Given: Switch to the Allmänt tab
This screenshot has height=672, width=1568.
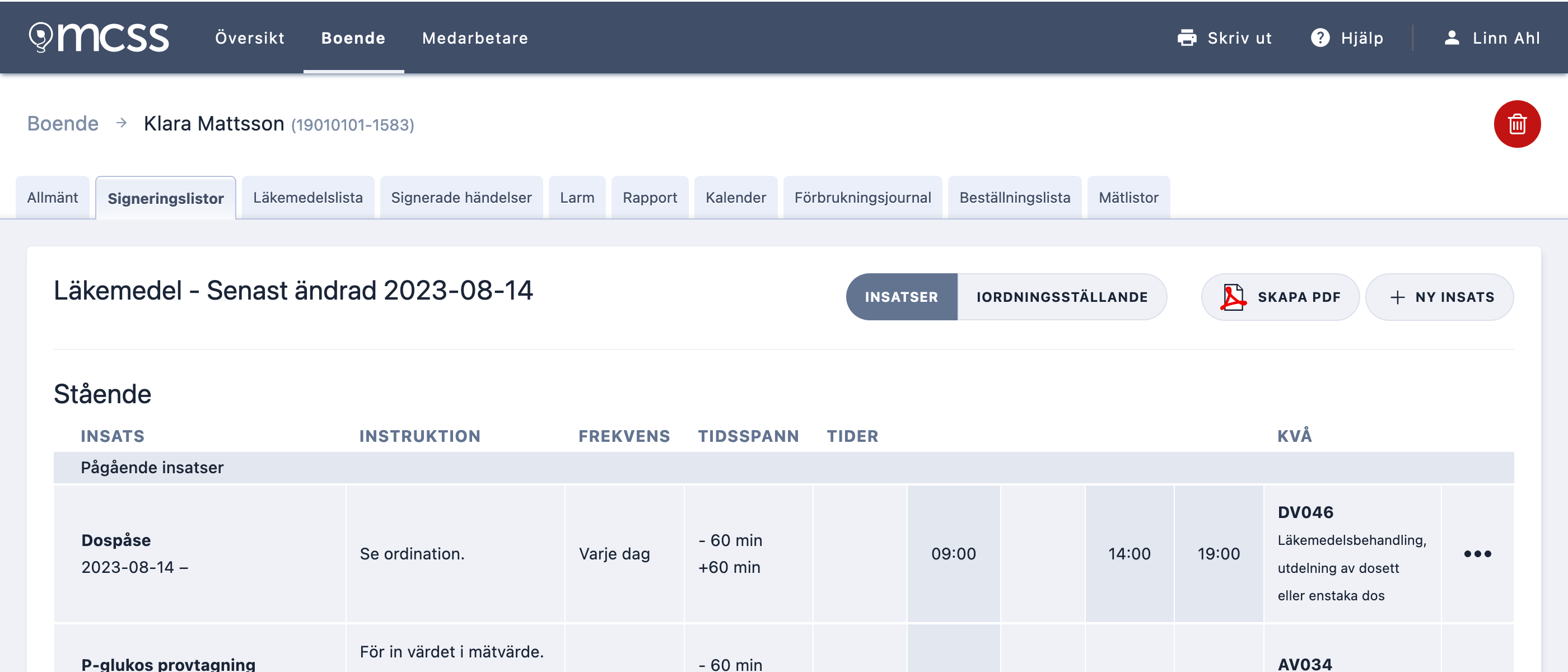Looking at the screenshot, I should (x=52, y=198).
